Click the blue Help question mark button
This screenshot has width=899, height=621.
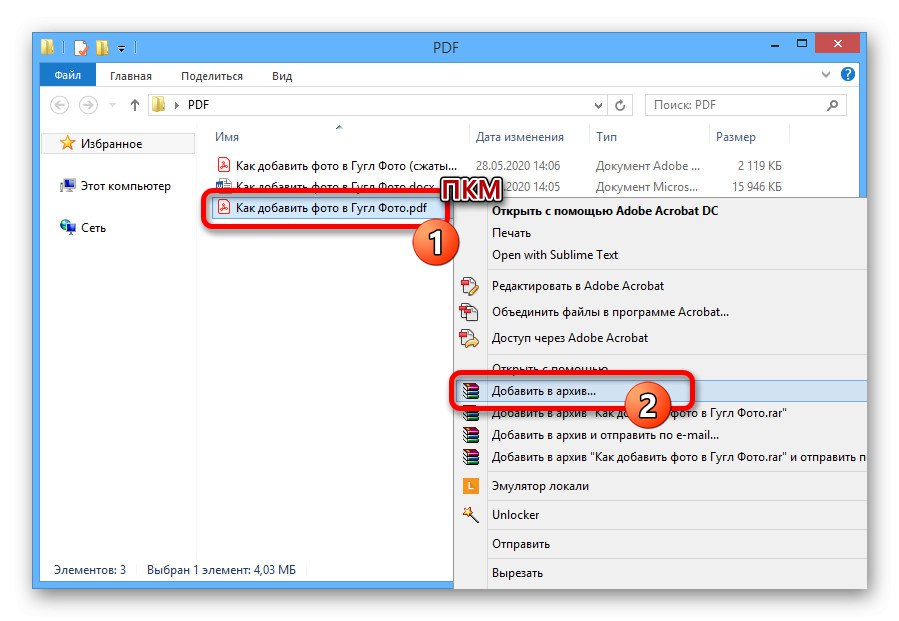click(x=847, y=74)
